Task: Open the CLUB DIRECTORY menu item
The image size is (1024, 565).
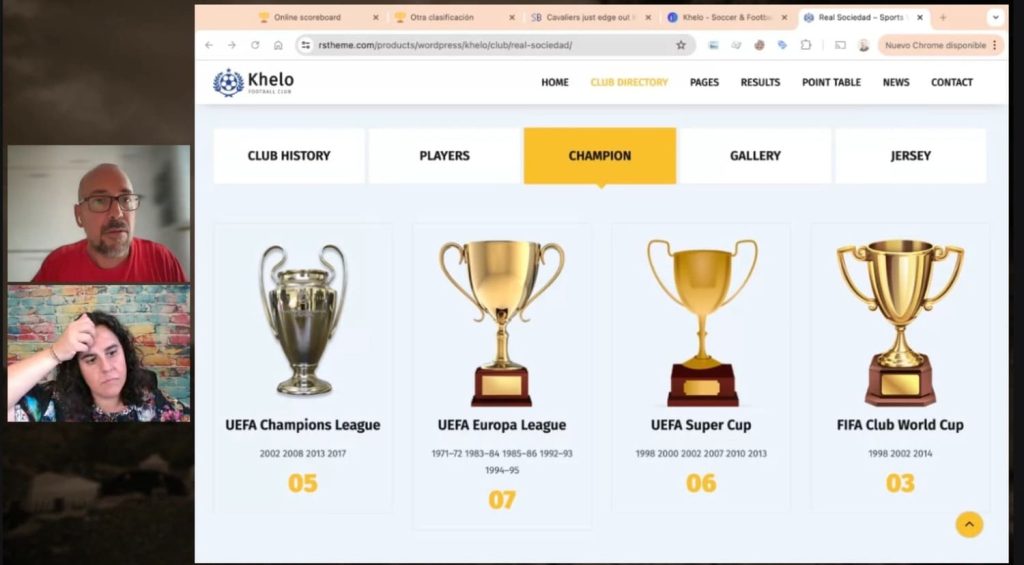Action: point(629,82)
